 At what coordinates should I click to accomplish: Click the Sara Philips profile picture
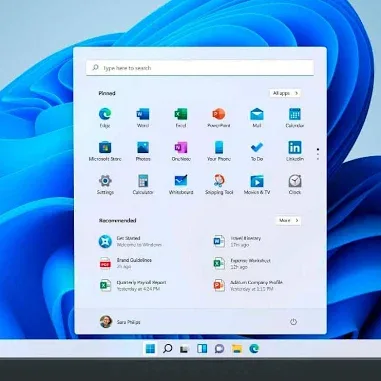[106, 322]
